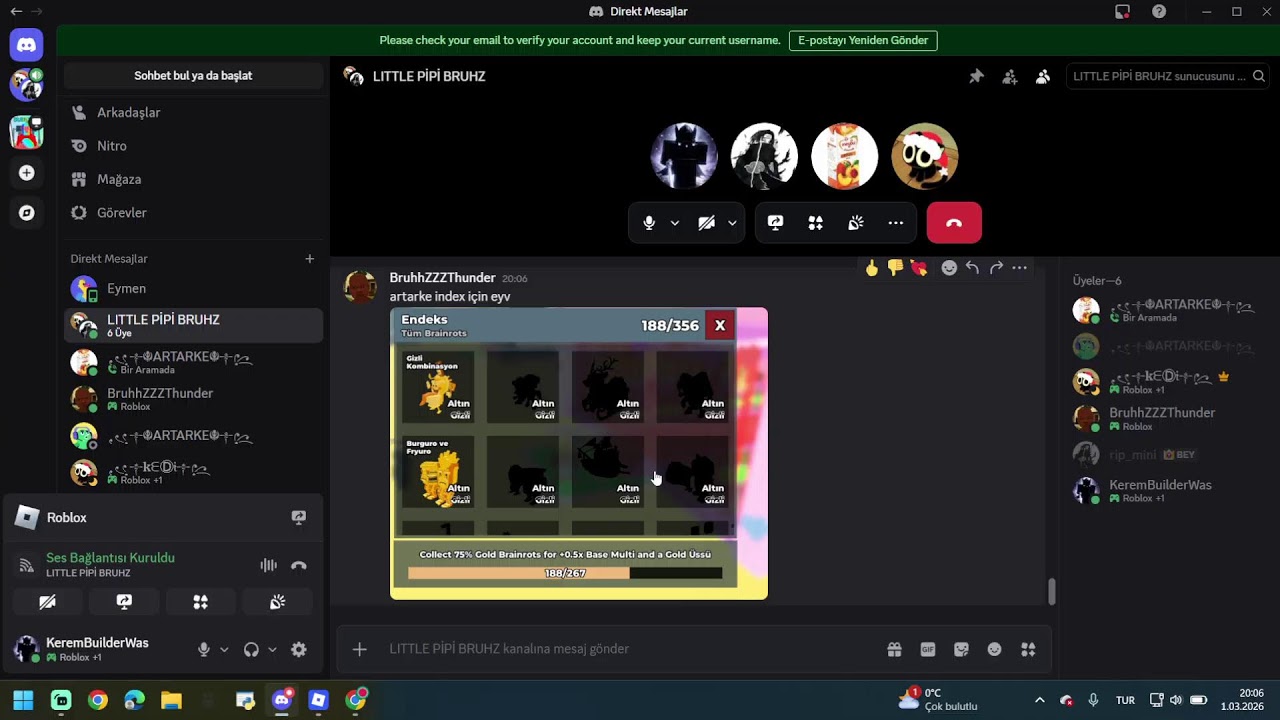Click the resend verification email button
The image size is (1280, 720).
tap(863, 41)
